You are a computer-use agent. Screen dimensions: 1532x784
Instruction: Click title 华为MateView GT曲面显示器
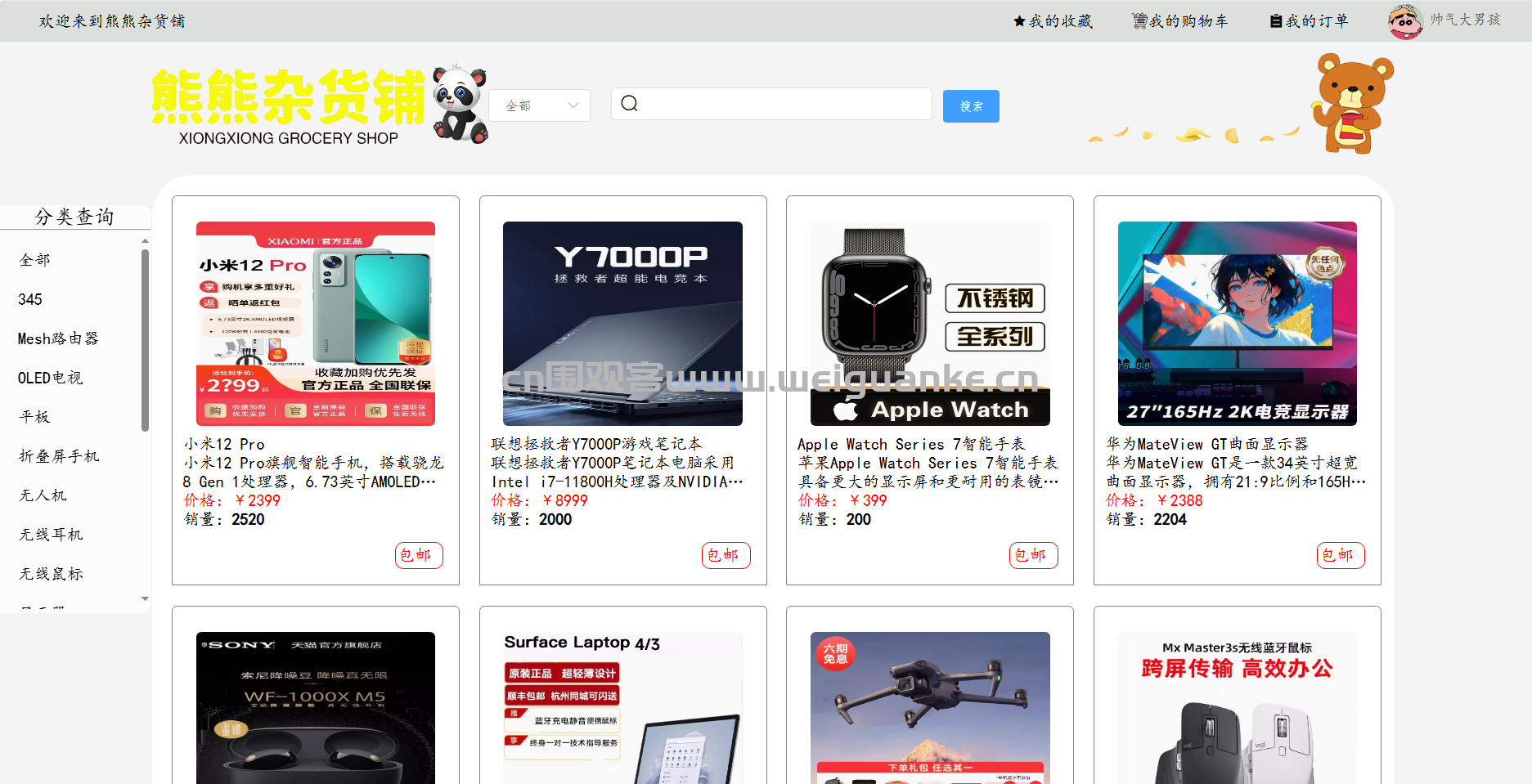(x=1207, y=444)
